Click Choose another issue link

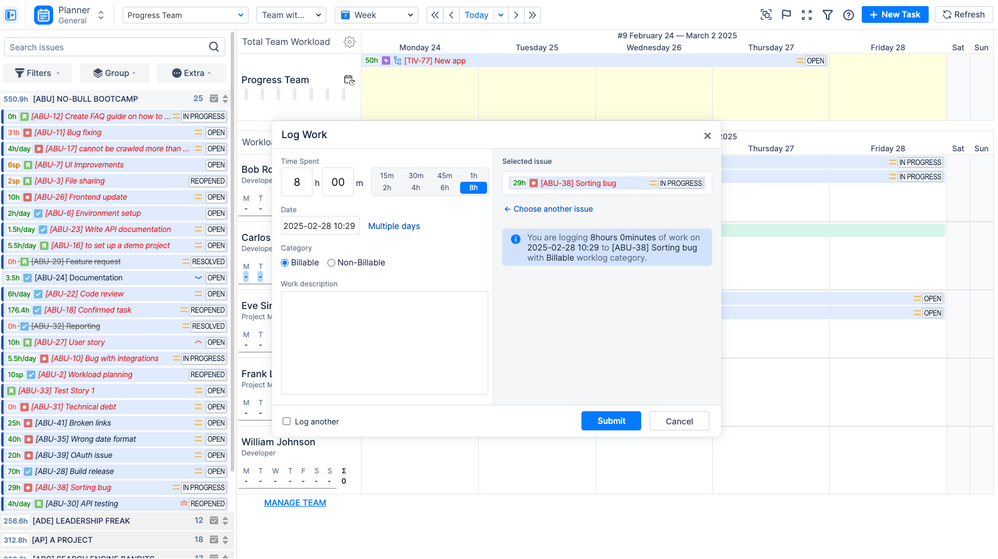point(549,209)
